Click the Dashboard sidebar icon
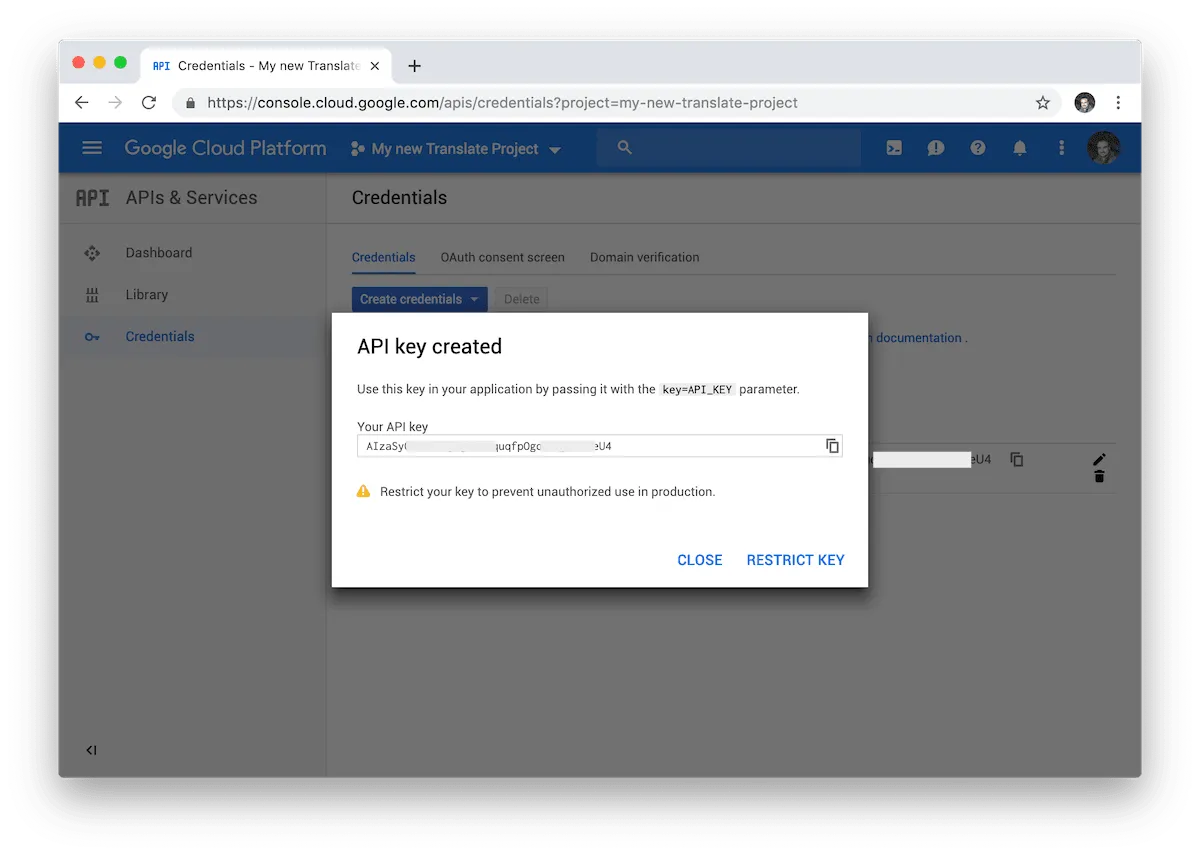This screenshot has height=855, width=1200. pyautogui.click(x=92, y=253)
